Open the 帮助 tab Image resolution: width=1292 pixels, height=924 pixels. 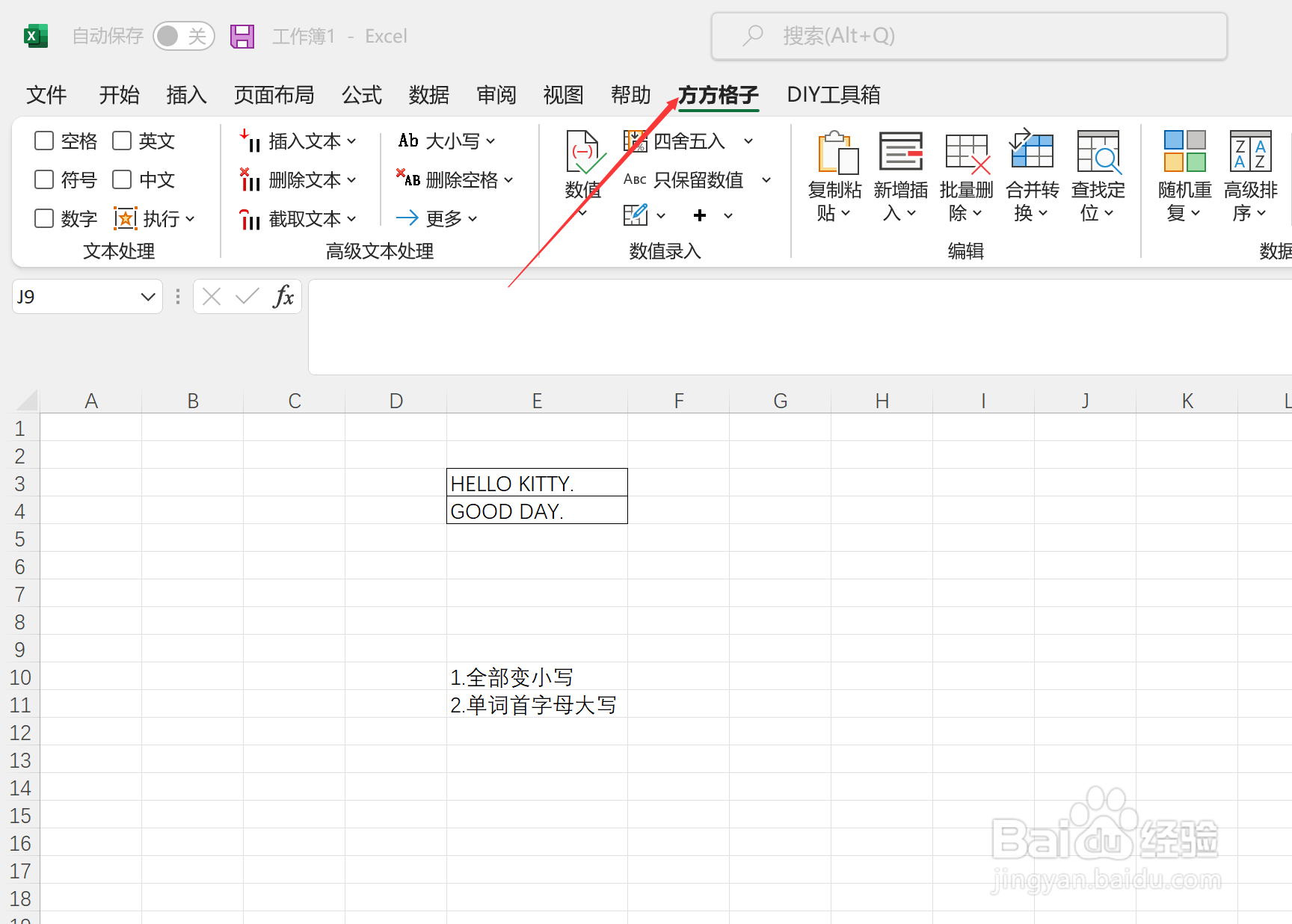click(x=630, y=95)
